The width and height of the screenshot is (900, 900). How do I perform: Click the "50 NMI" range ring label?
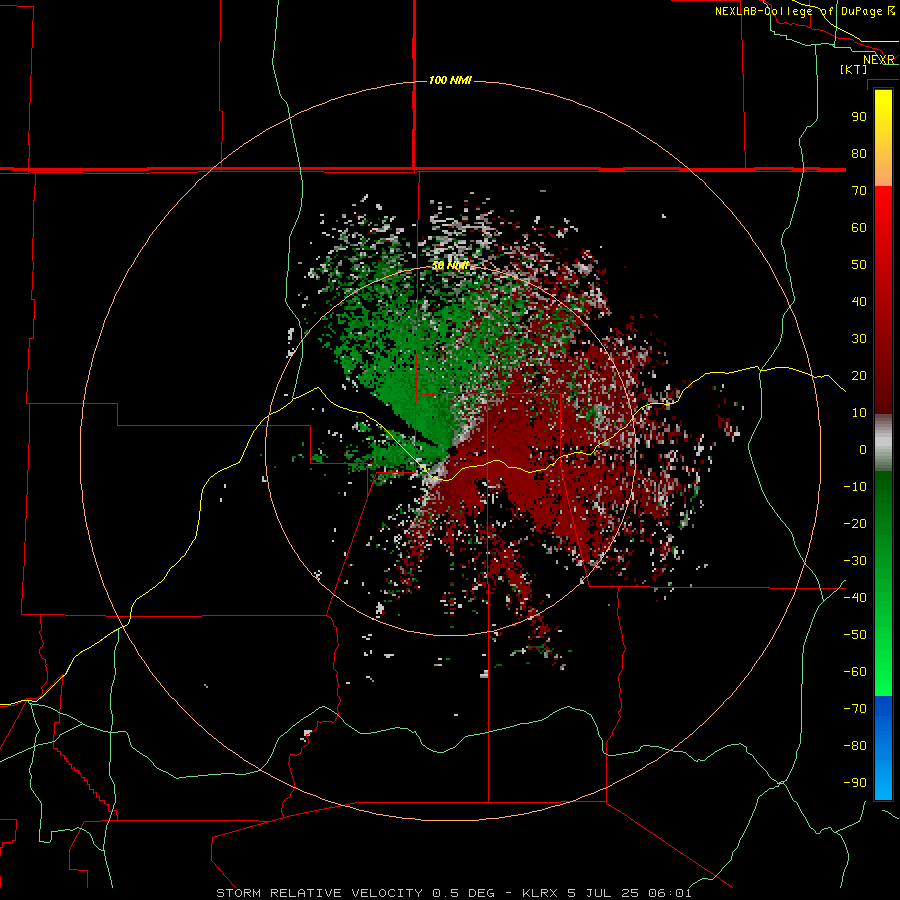click(x=450, y=265)
